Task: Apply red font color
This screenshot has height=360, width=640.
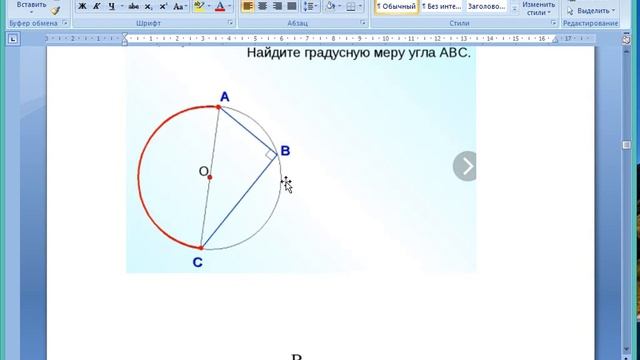Action: (220, 6)
